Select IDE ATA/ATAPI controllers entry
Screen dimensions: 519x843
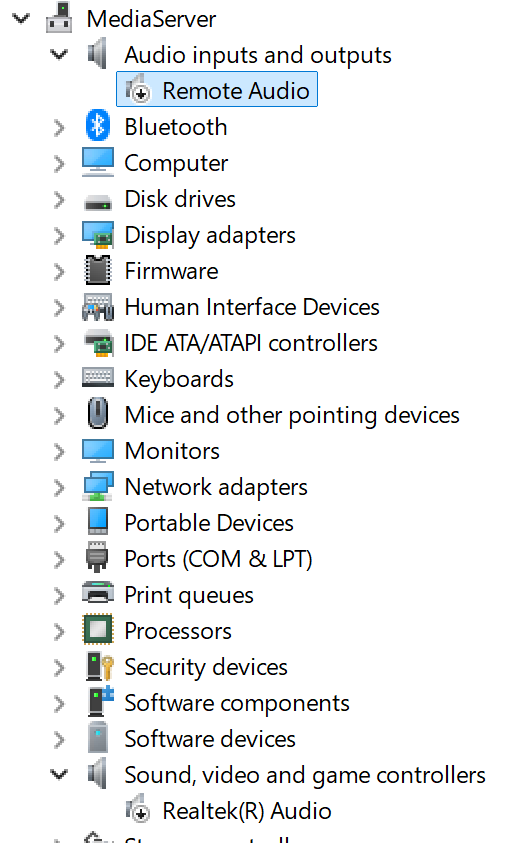(x=251, y=343)
